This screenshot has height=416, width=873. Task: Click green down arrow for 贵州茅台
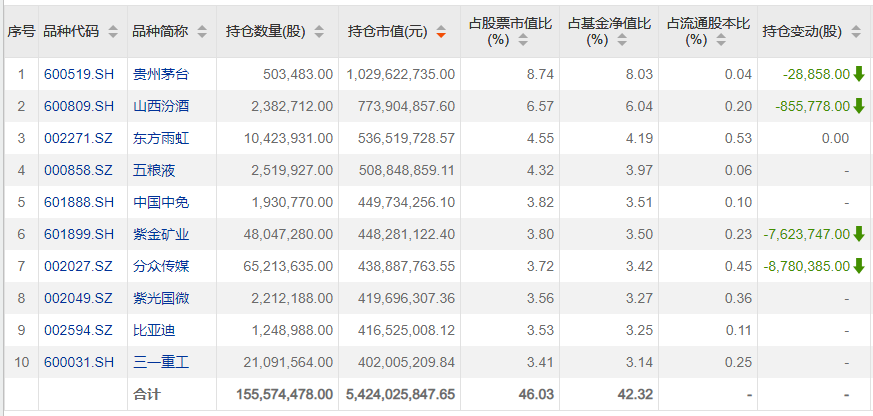pos(859,74)
